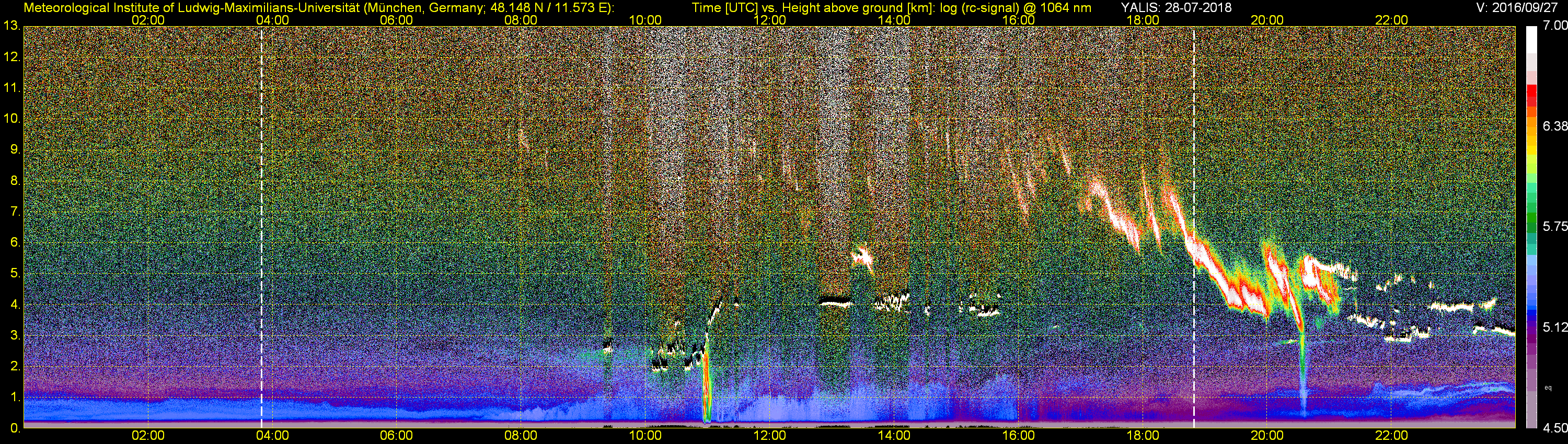Click the 13 km height axis label
The height and width of the screenshot is (444, 1568).
pyautogui.click(x=11, y=26)
